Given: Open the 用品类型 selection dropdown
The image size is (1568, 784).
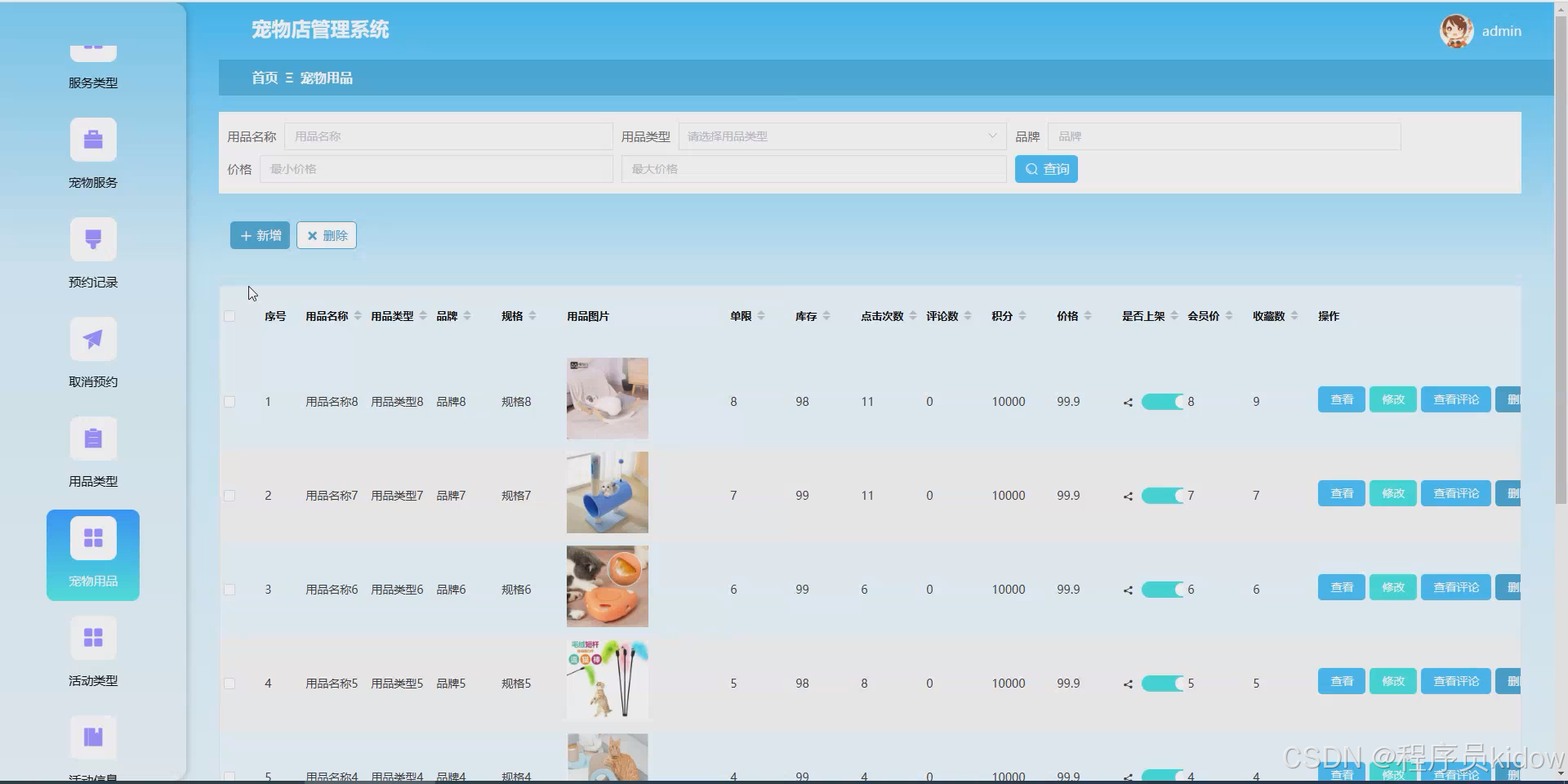Looking at the screenshot, I should click(x=841, y=136).
